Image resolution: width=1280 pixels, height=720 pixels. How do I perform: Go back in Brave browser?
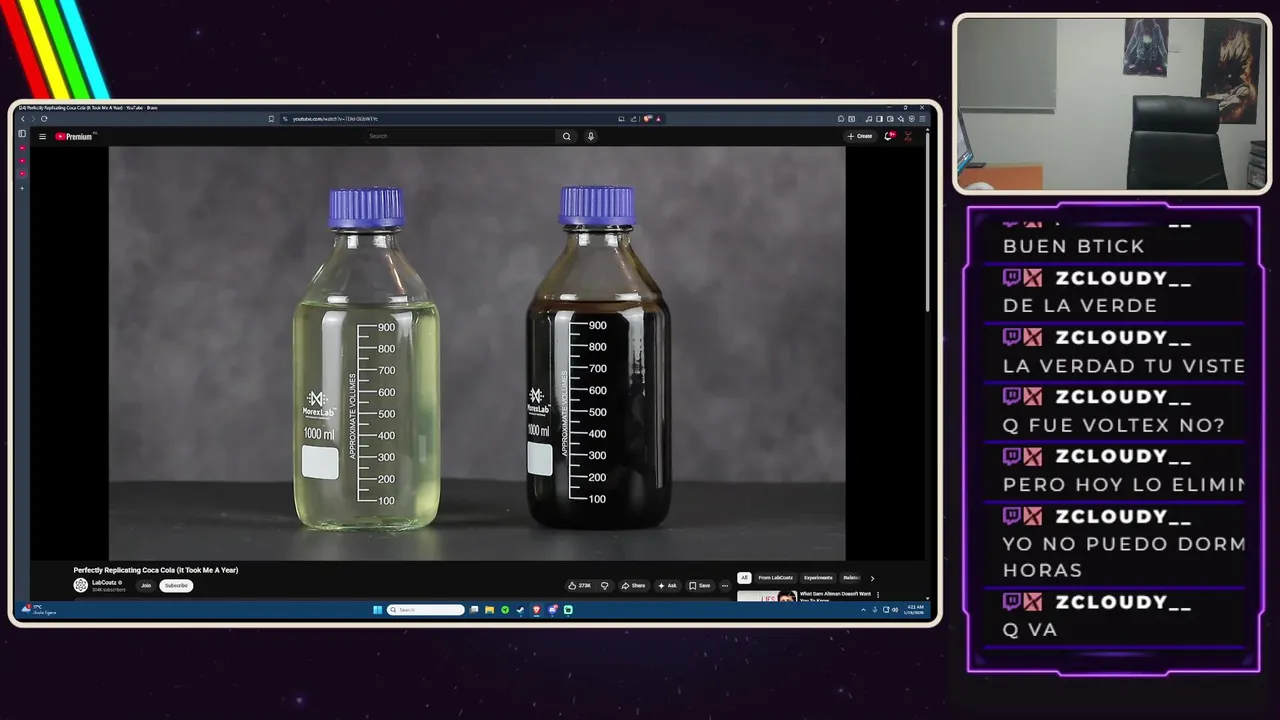click(x=22, y=119)
